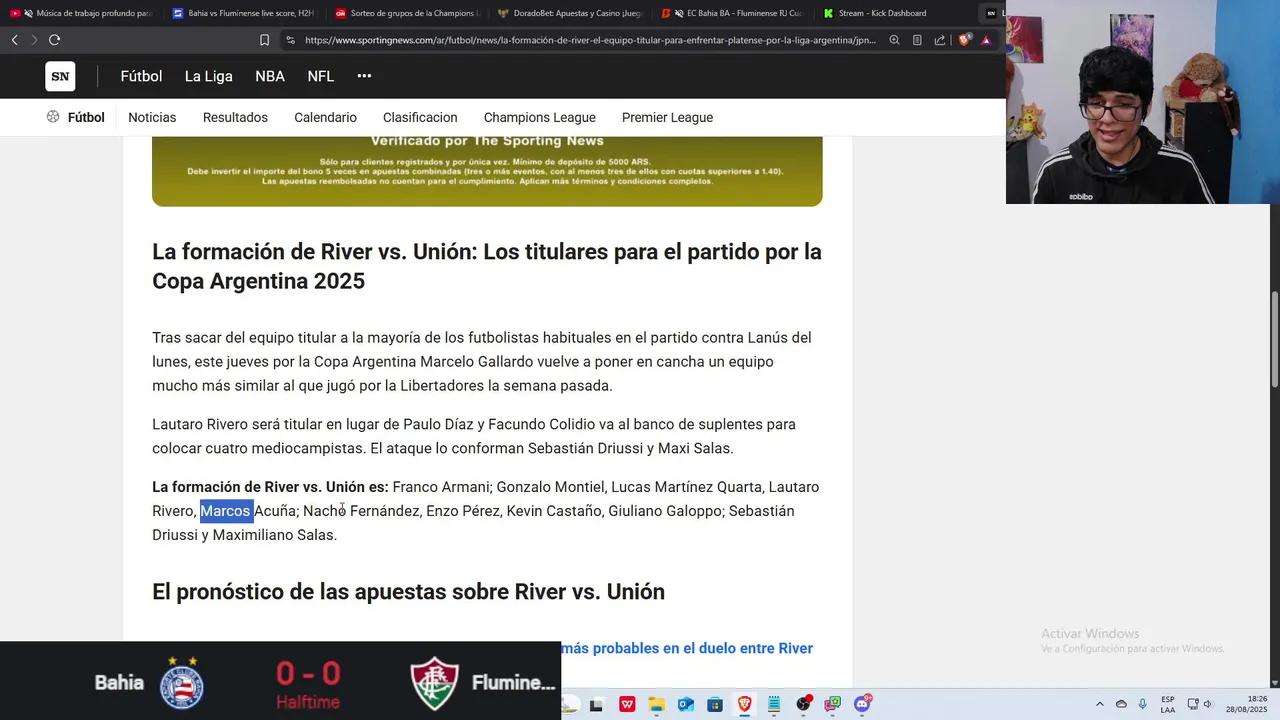Open the three-dots more sports menu
The width and height of the screenshot is (1280, 720).
pyautogui.click(x=364, y=76)
